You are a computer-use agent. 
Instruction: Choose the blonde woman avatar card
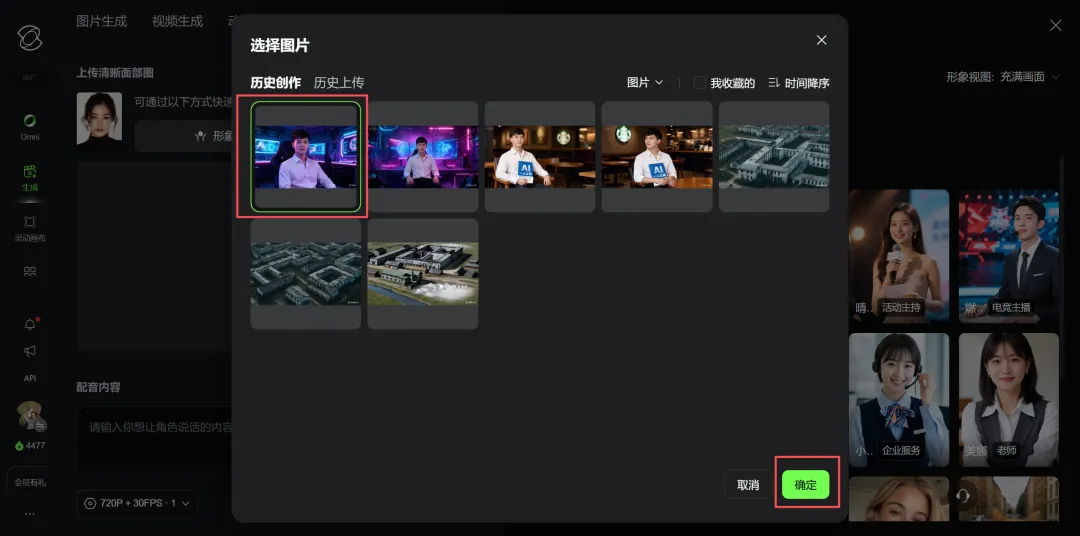pos(899,499)
